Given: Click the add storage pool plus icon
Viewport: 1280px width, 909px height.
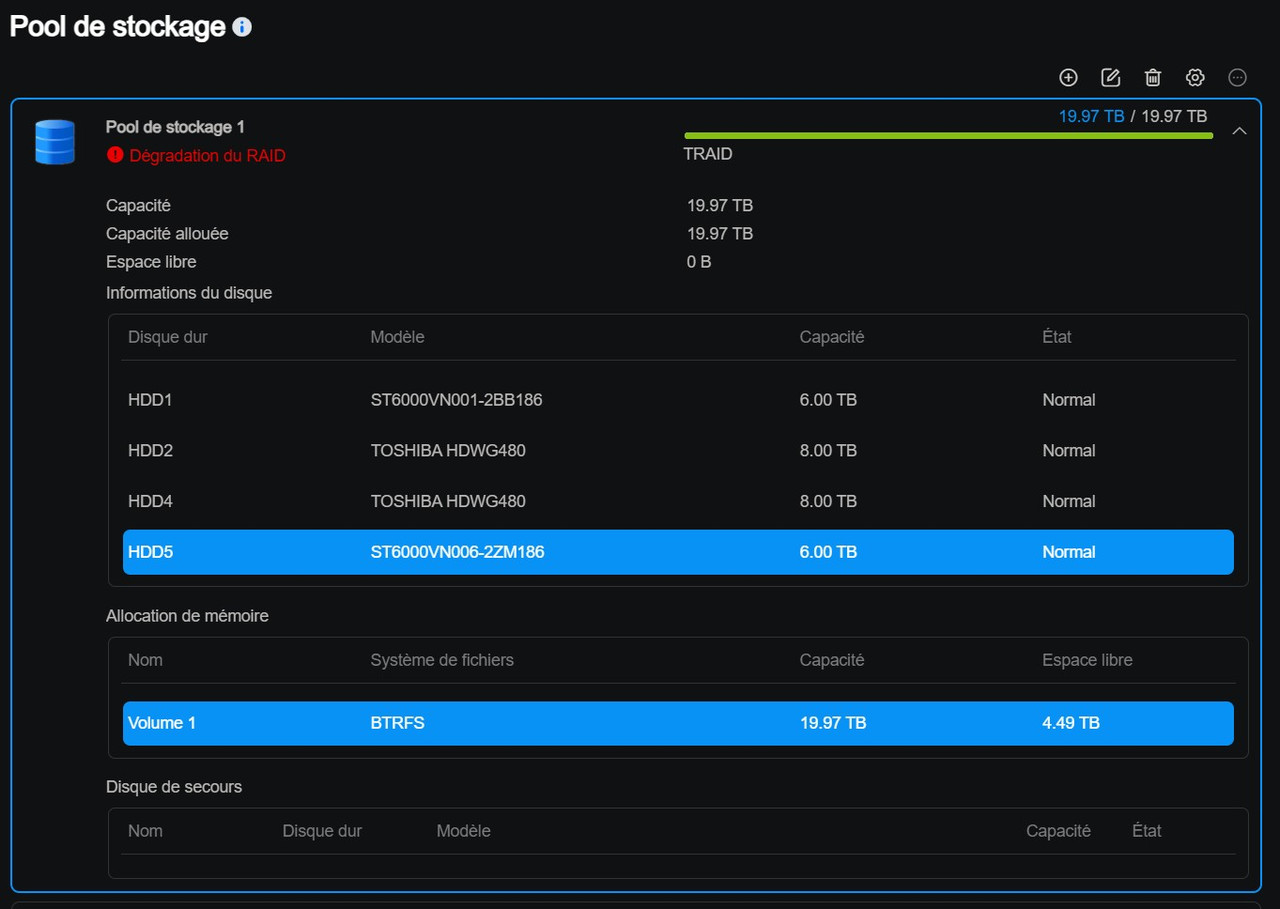Looking at the screenshot, I should [1068, 77].
